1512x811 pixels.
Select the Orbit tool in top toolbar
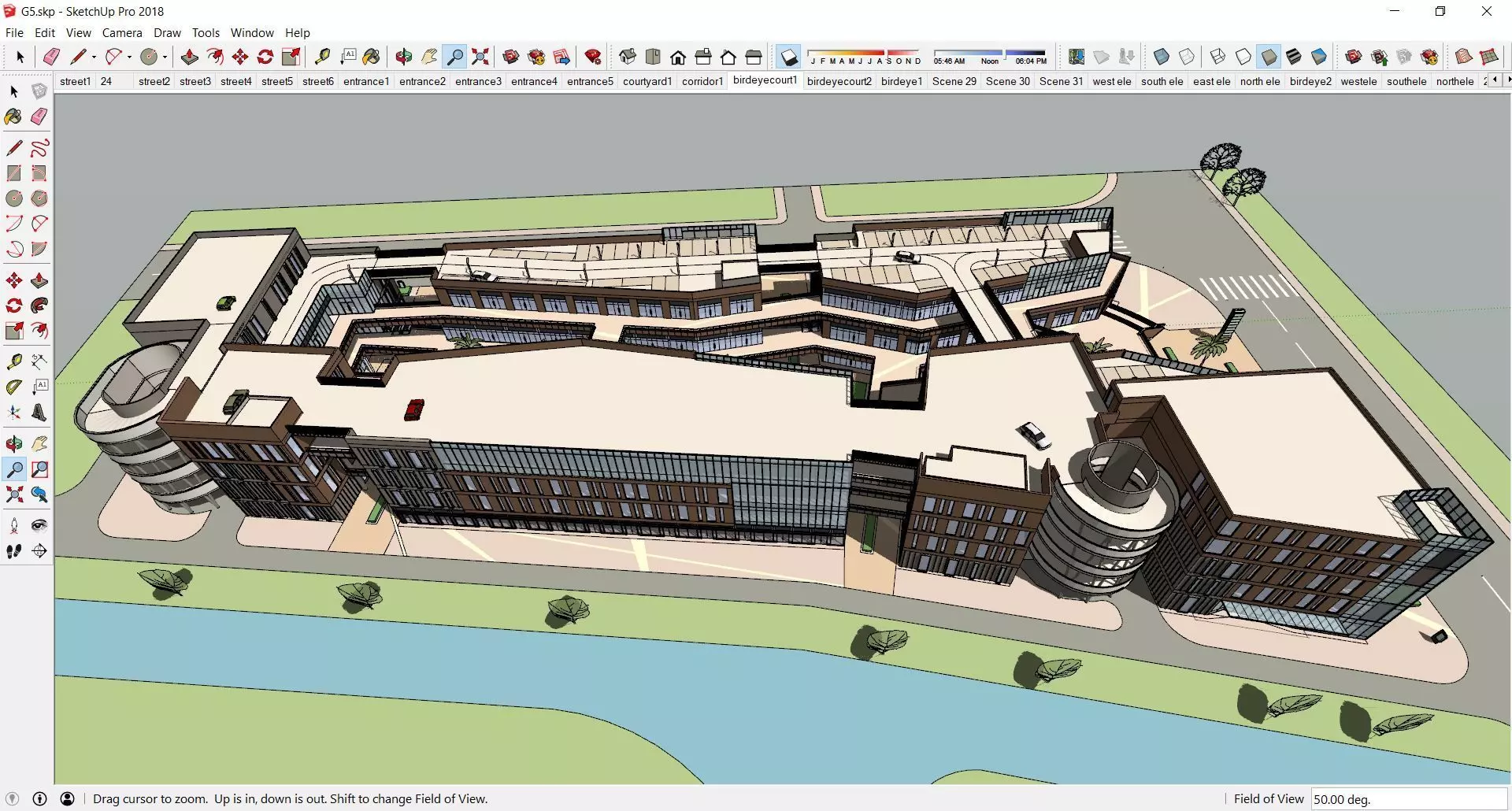point(404,57)
